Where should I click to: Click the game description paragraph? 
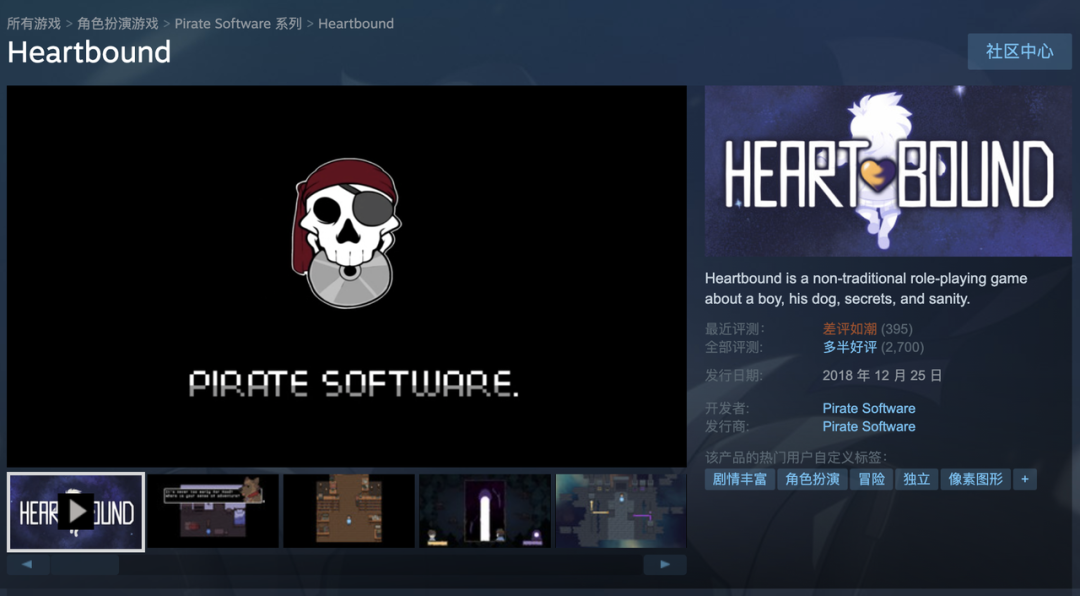tap(866, 289)
